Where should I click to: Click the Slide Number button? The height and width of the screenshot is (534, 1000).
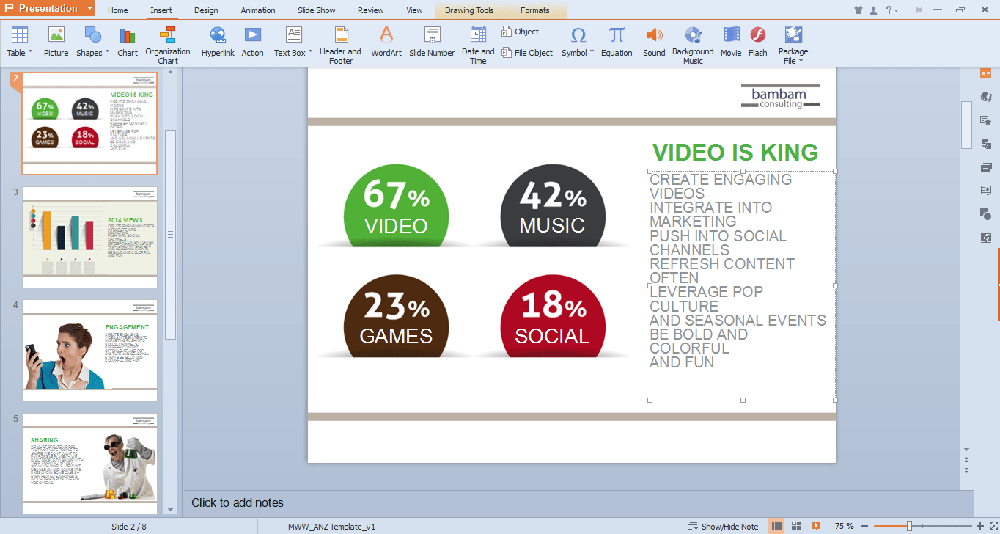(x=432, y=40)
